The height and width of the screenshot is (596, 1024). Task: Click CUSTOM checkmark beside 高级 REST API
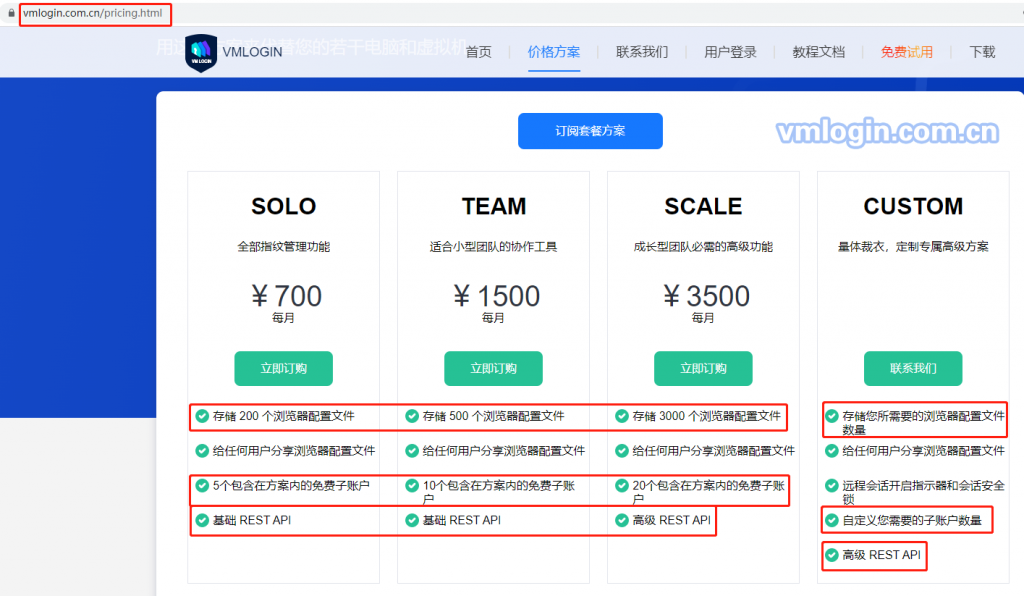pyautogui.click(x=832, y=555)
